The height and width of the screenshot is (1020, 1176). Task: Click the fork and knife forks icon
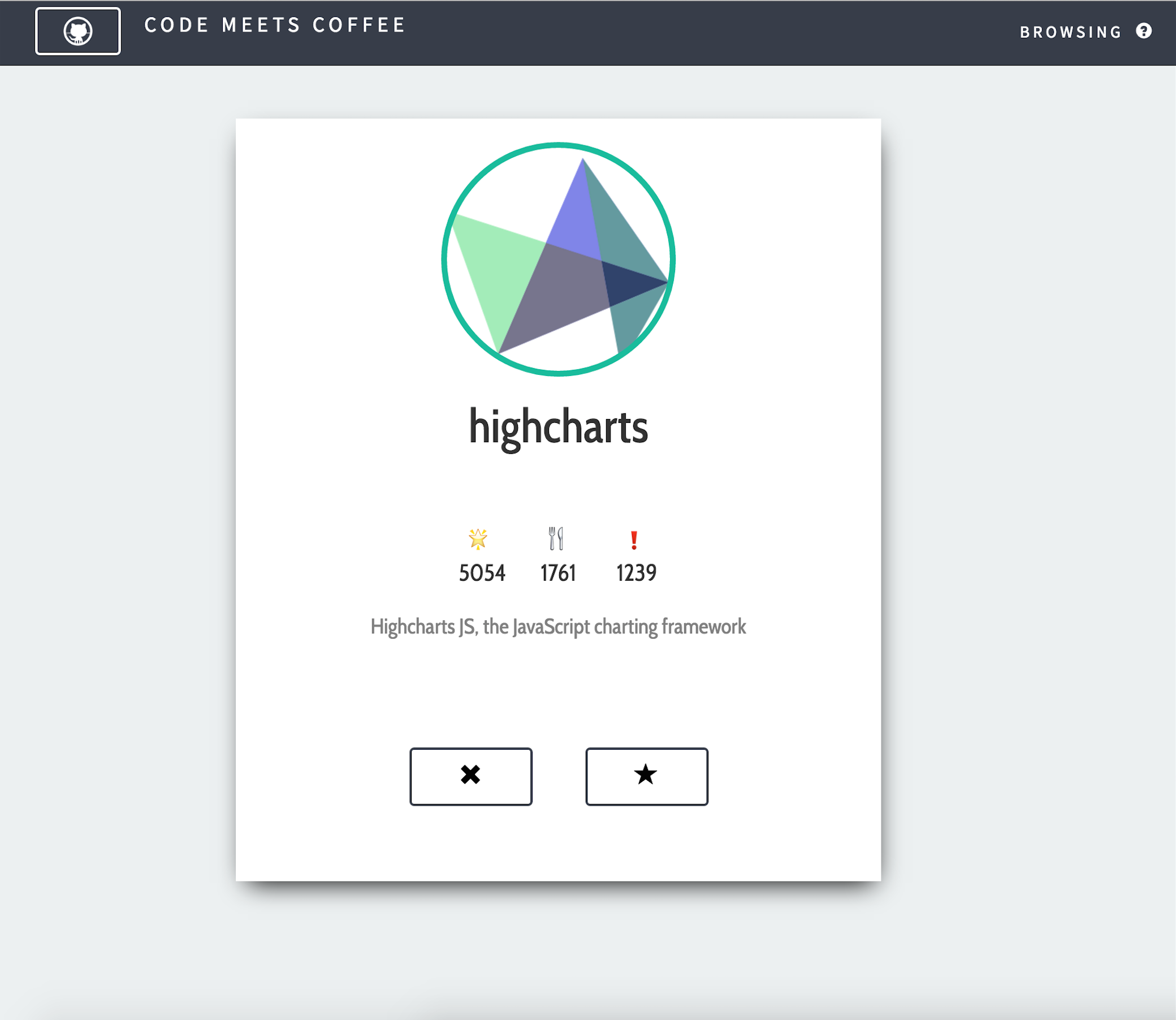tap(556, 538)
